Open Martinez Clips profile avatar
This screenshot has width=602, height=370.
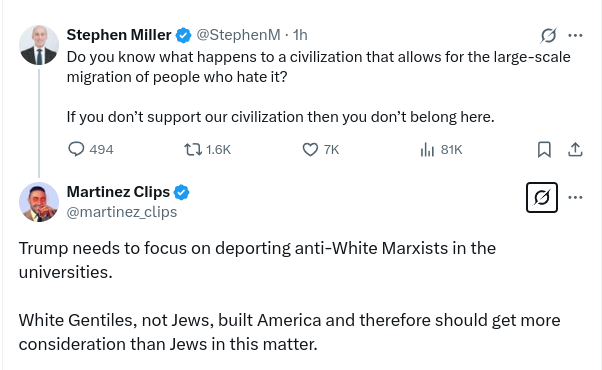coord(39,202)
